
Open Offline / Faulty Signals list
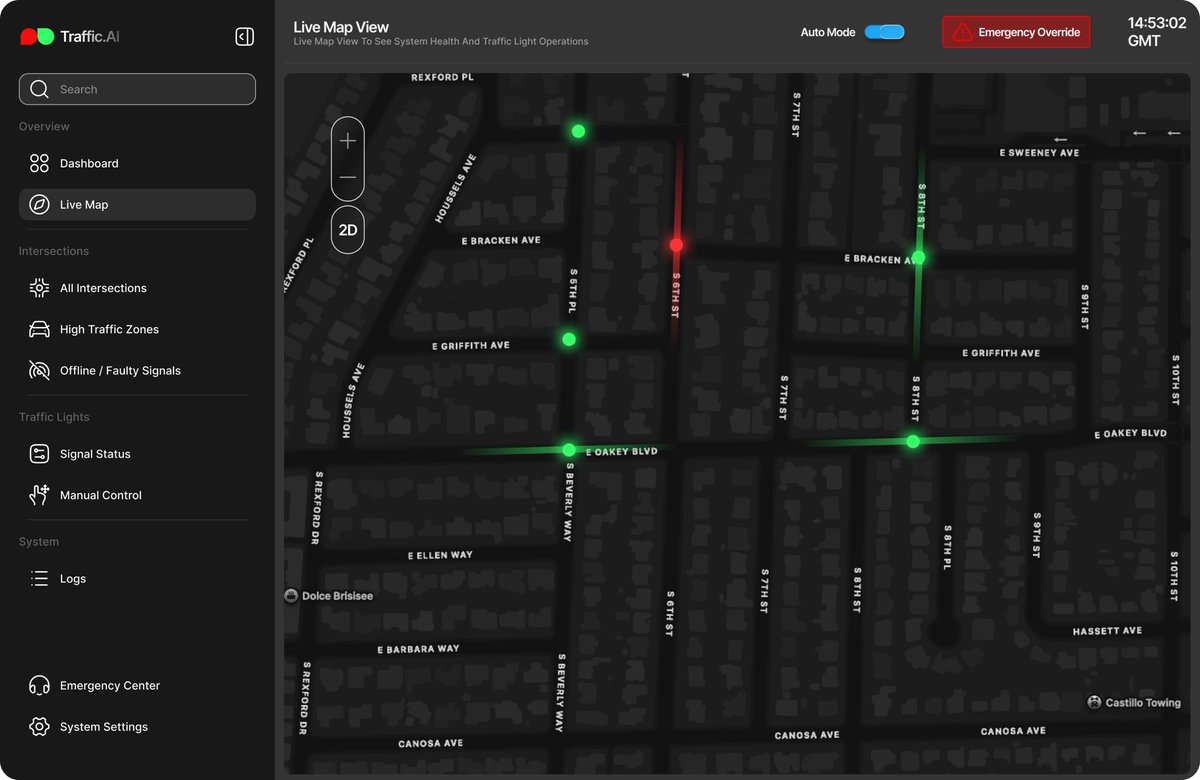(137, 371)
